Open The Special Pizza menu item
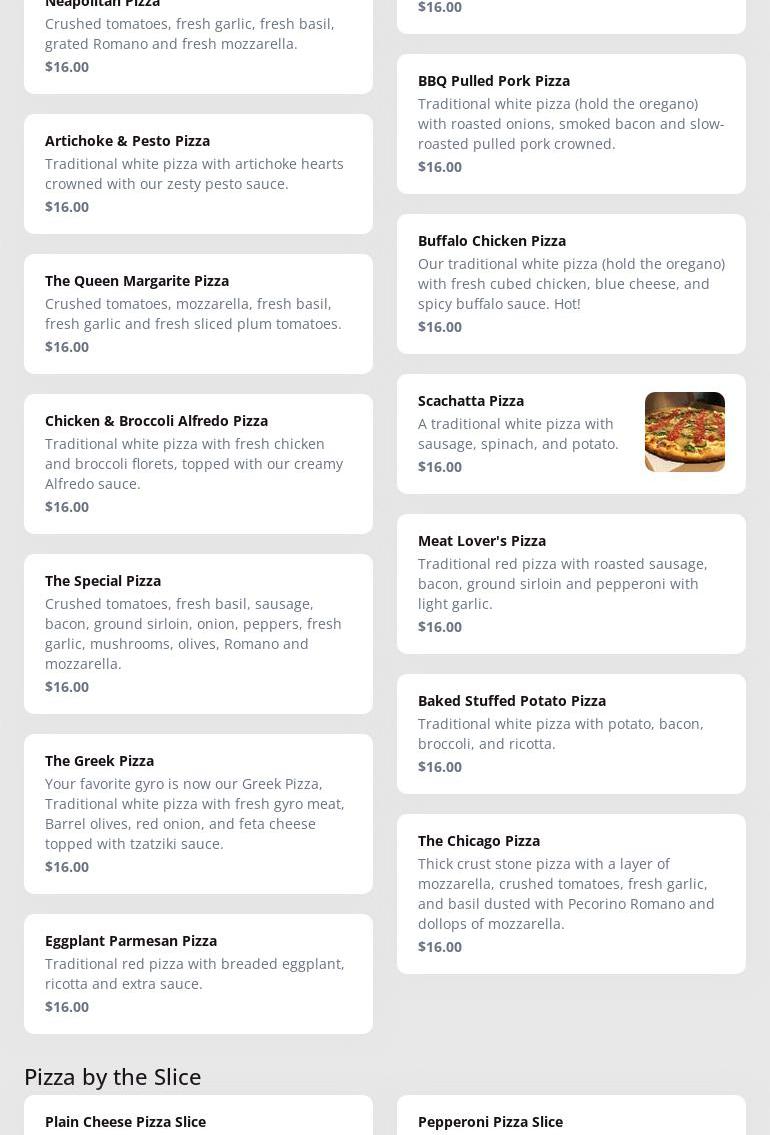 pos(198,633)
